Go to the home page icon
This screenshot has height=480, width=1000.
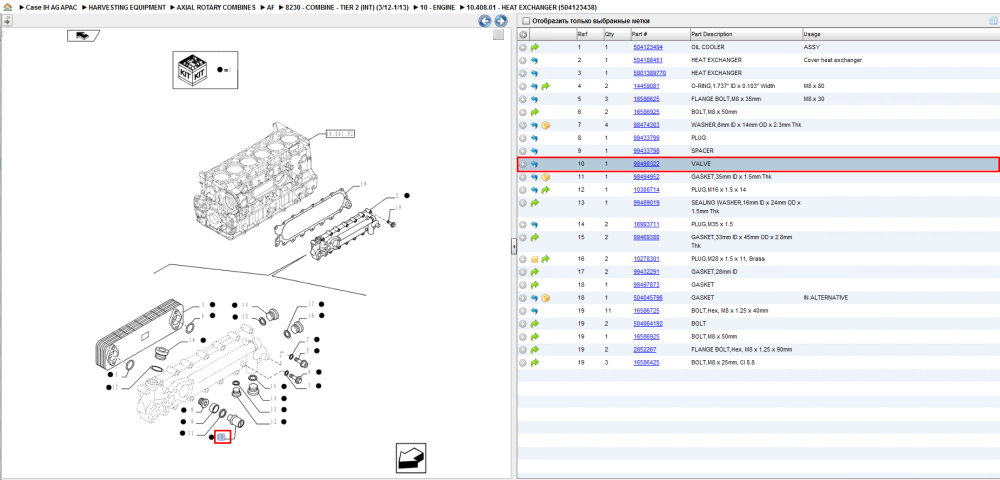[6, 8]
